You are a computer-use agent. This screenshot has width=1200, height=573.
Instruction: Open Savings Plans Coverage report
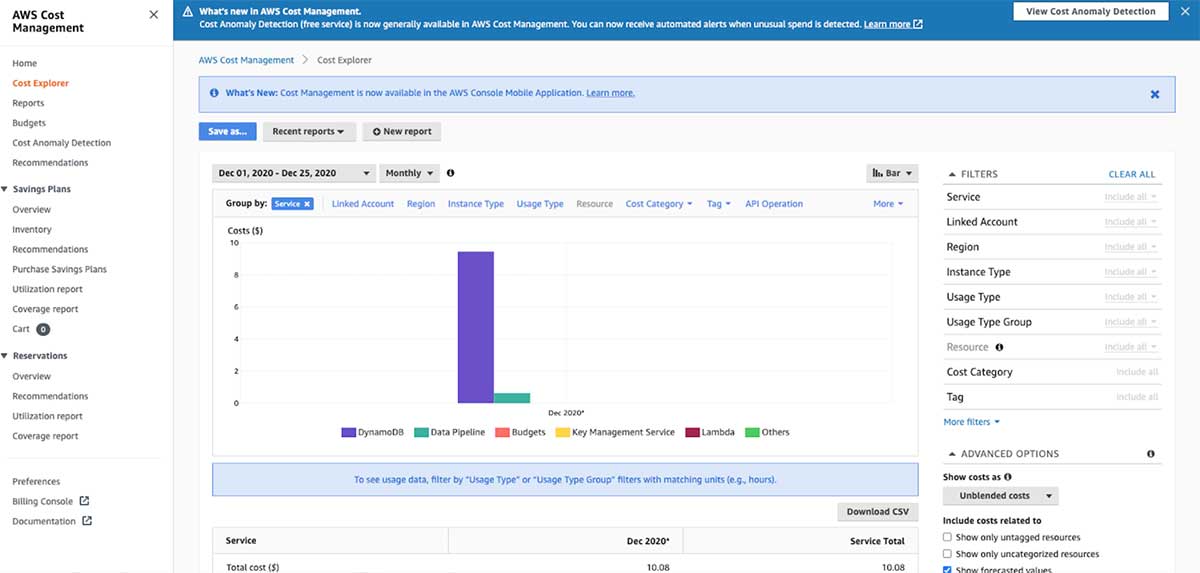45,309
